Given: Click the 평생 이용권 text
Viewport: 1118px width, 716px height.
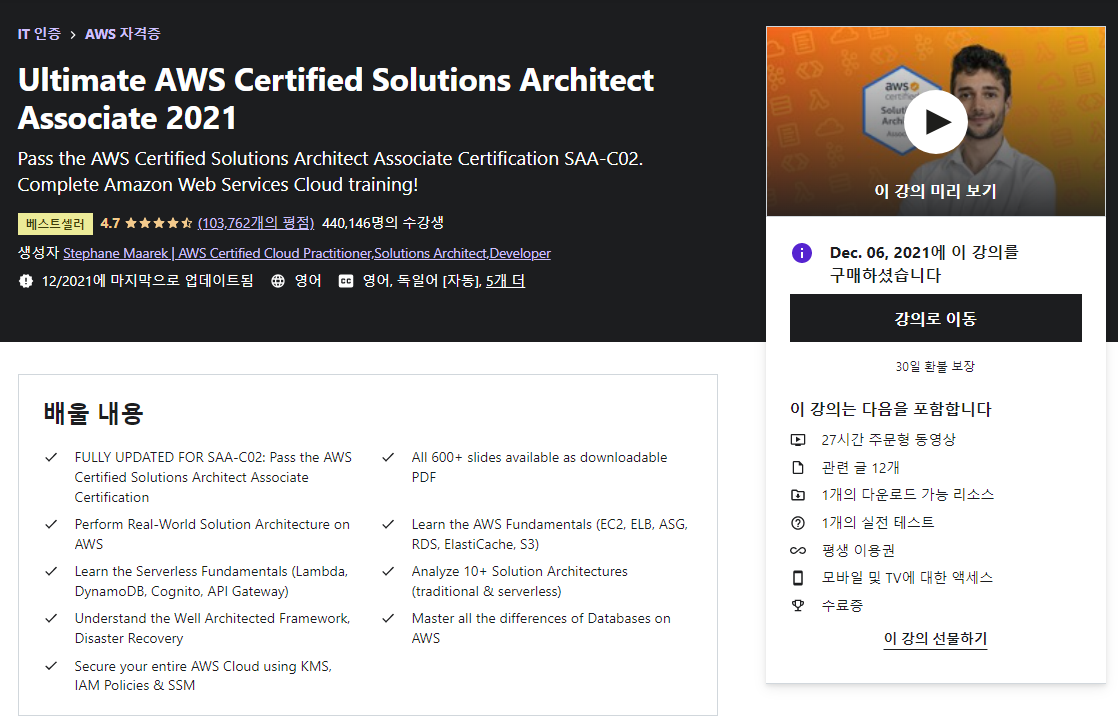Looking at the screenshot, I should coord(858,551).
